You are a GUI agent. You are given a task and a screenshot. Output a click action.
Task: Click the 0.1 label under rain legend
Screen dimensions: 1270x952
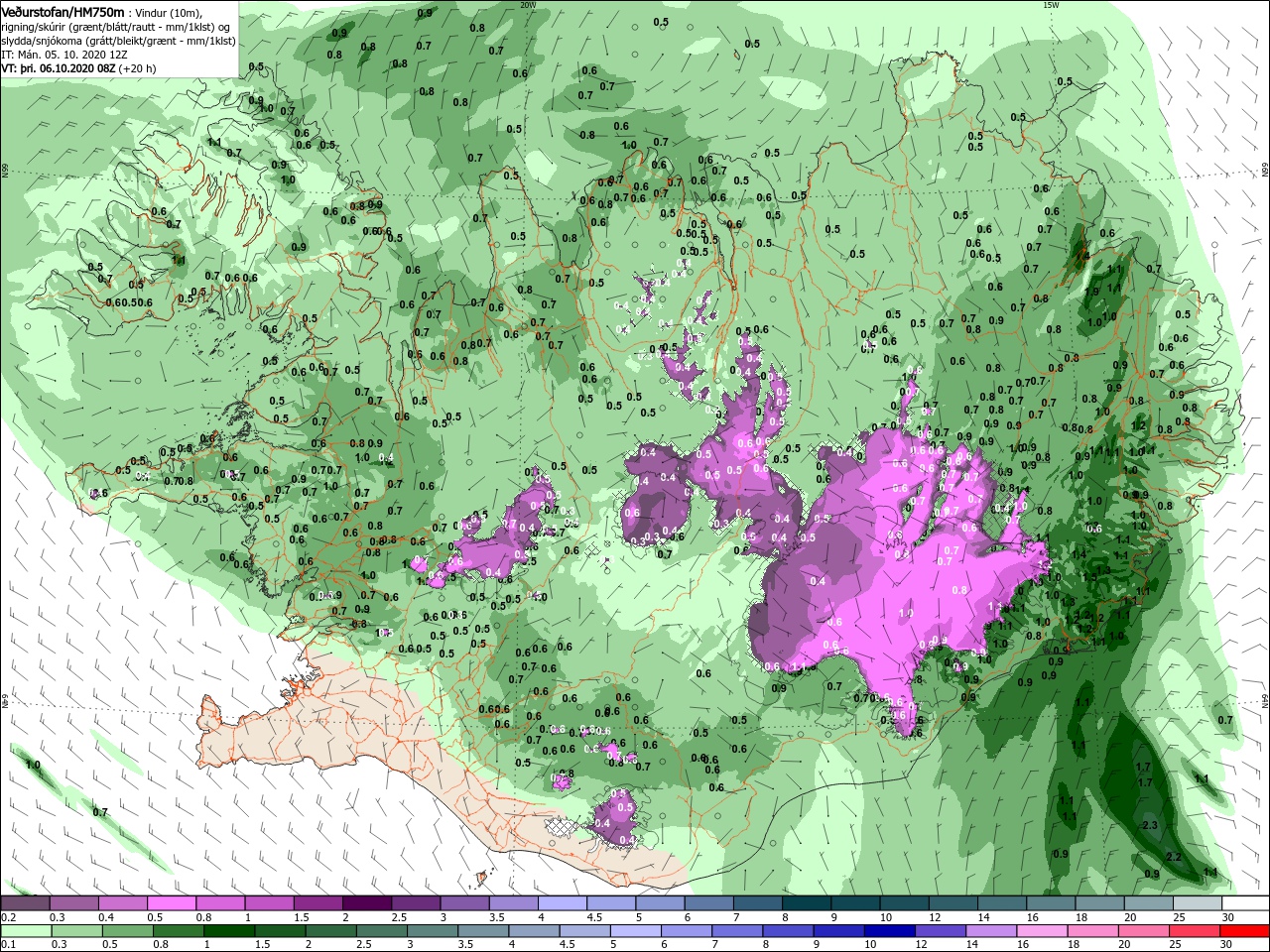click(8, 945)
